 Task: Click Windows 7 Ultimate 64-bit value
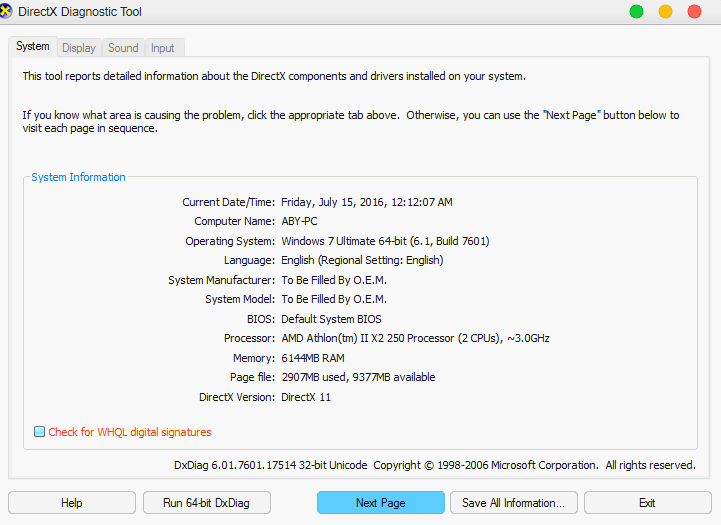pyautogui.click(x=385, y=241)
